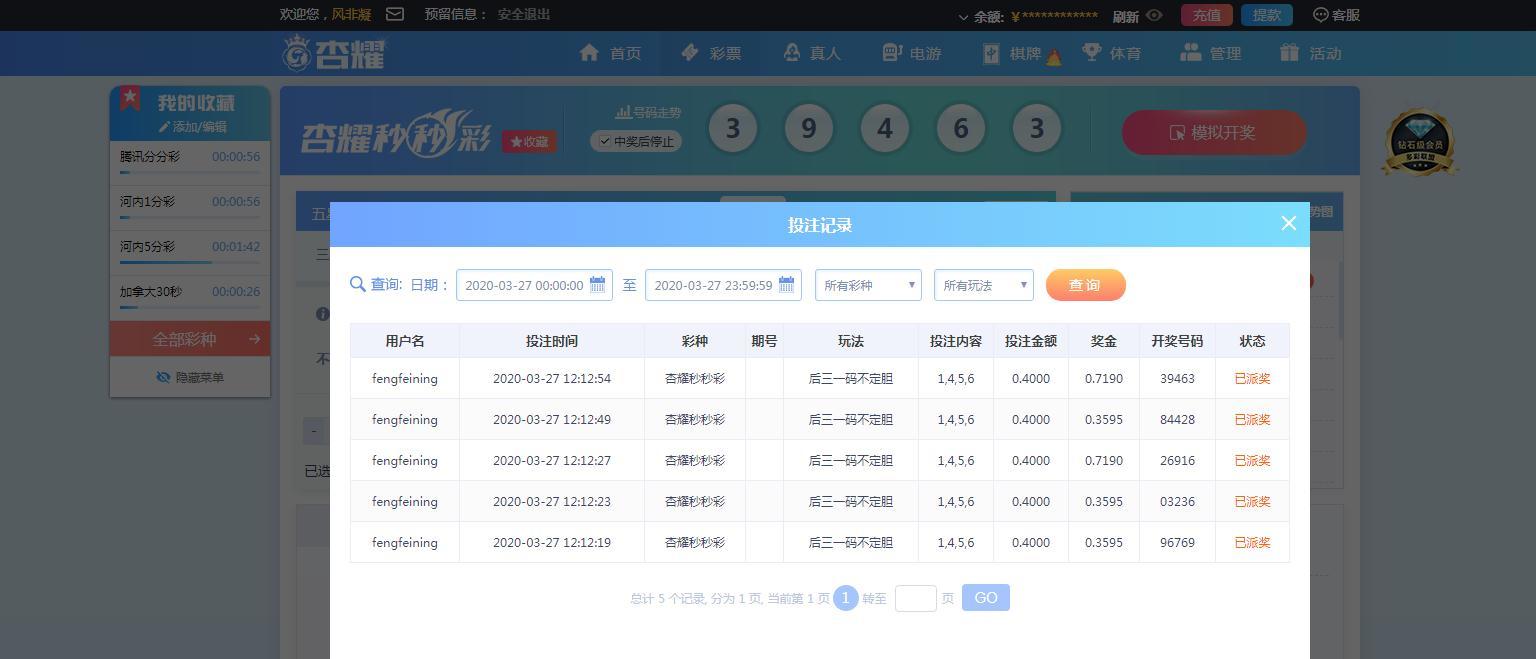The width and height of the screenshot is (1536, 659).
Task: Click start date input field
Action: (534, 285)
